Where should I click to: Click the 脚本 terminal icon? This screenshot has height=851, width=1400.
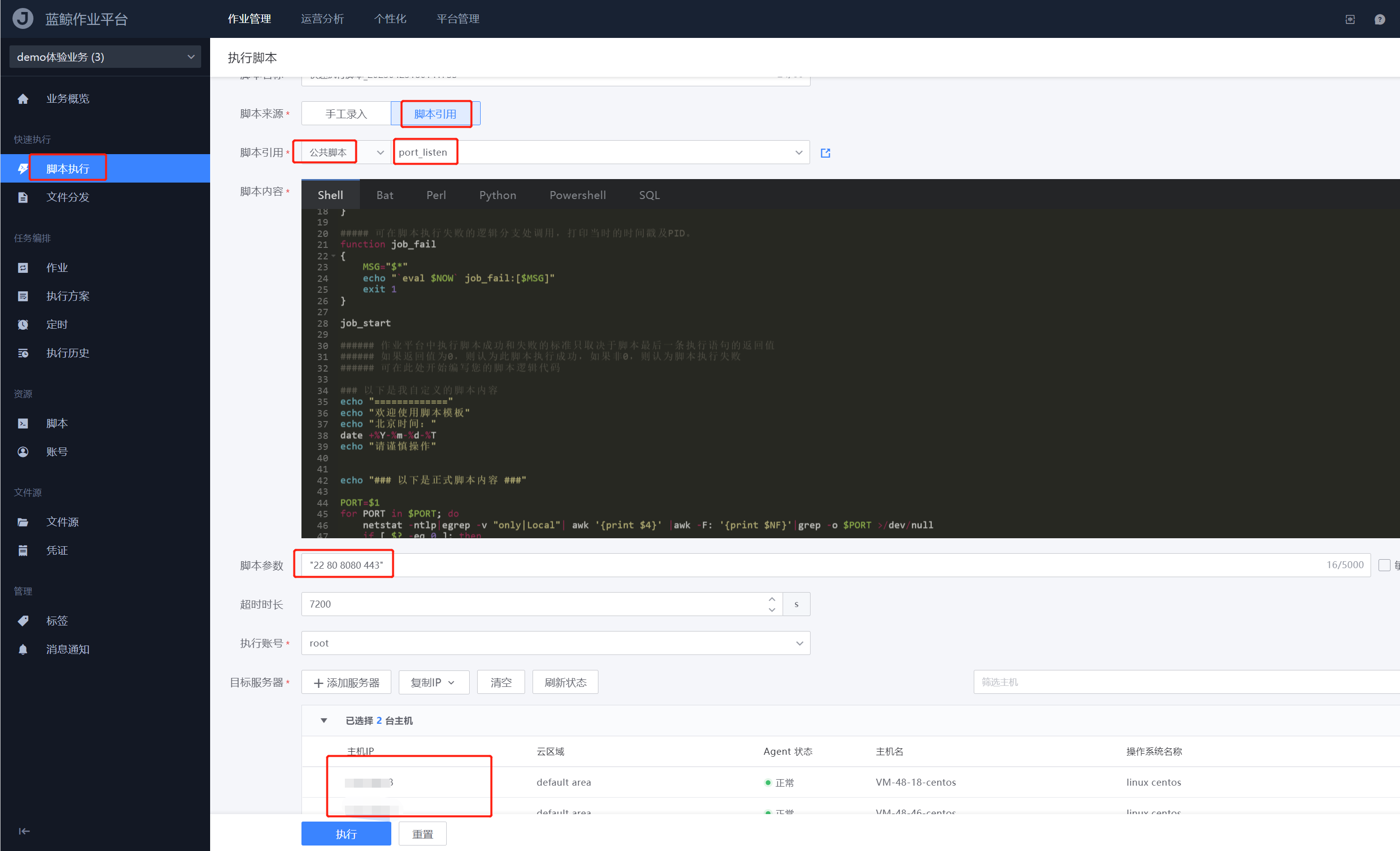(23, 424)
